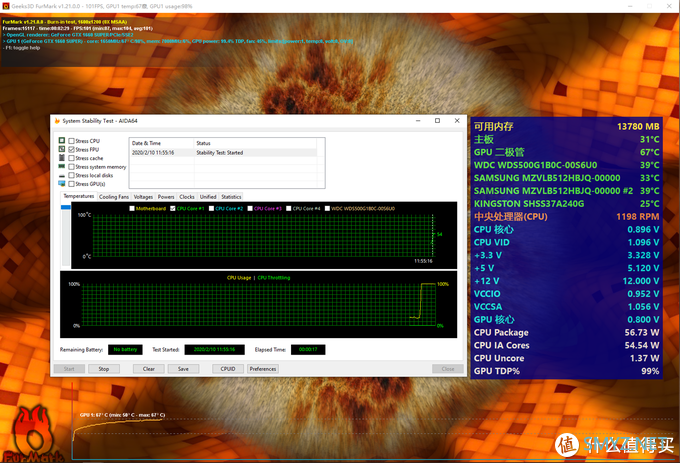Screen dimensions: 680x463
Task: Click the FurMark flame logo
Action: click(33, 434)
